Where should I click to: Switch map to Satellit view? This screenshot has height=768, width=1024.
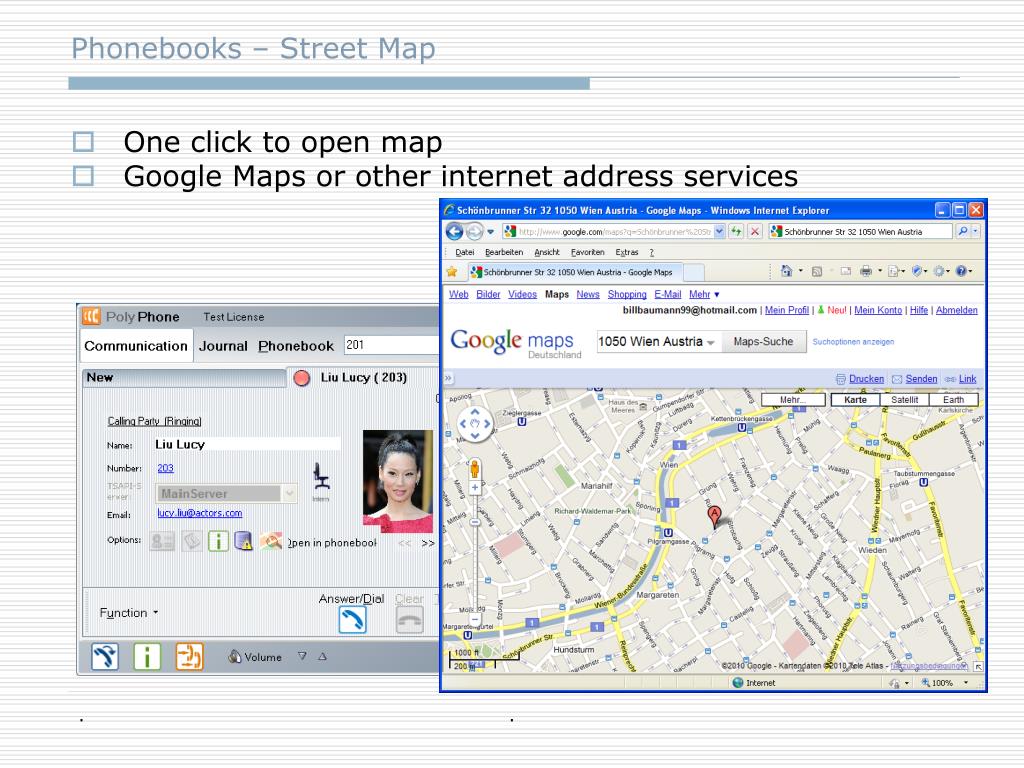tap(904, 400)
